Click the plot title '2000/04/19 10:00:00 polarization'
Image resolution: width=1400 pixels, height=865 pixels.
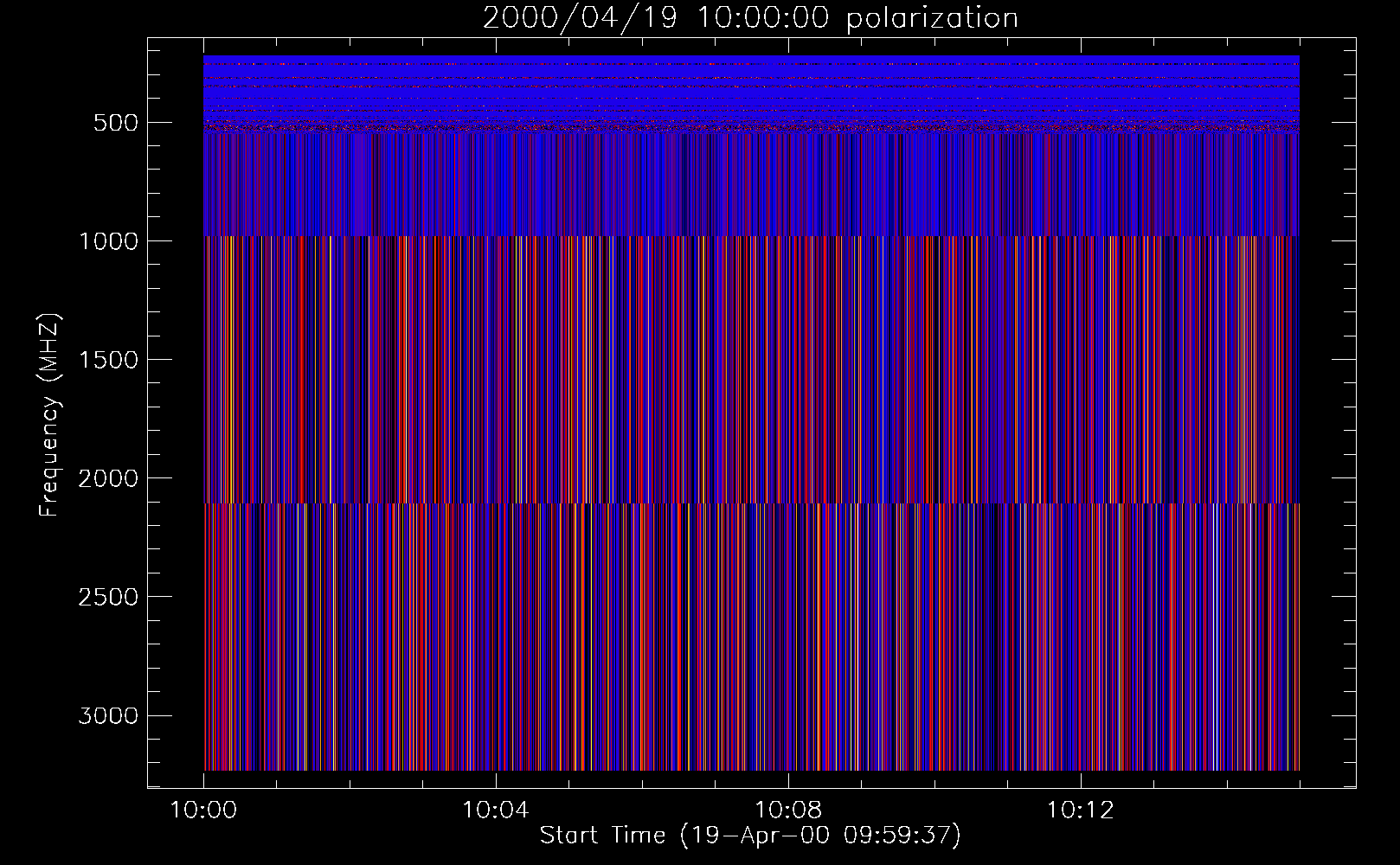coord(750,18)
